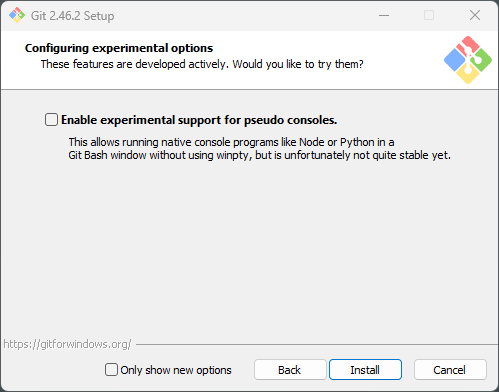This screenshot has height=392, width=499.
Task: Click the separator line beside the gitforwindows URL
Action: (x=317, y=344)
